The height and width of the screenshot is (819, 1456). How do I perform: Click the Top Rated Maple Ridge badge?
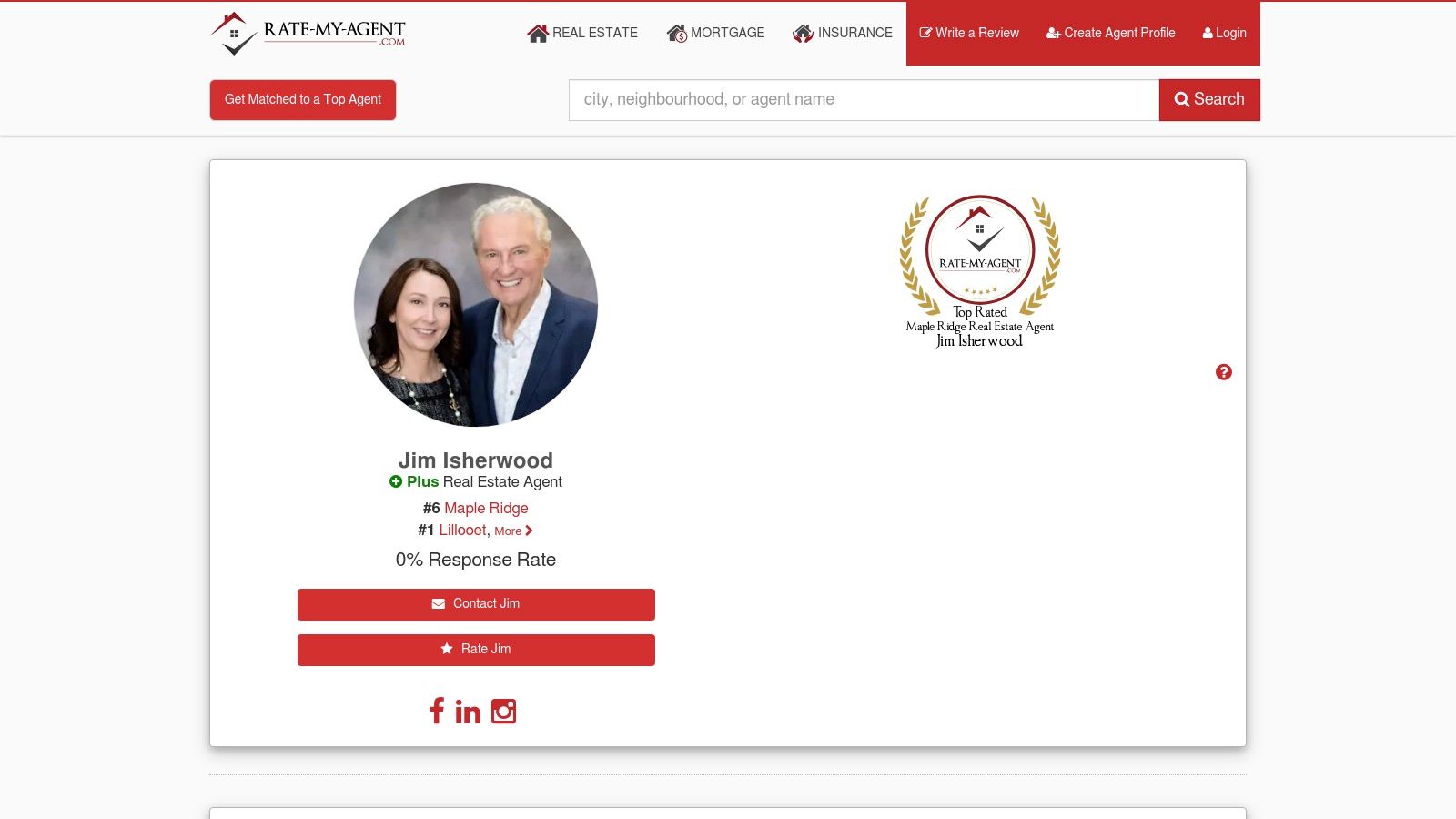(980, 272)
